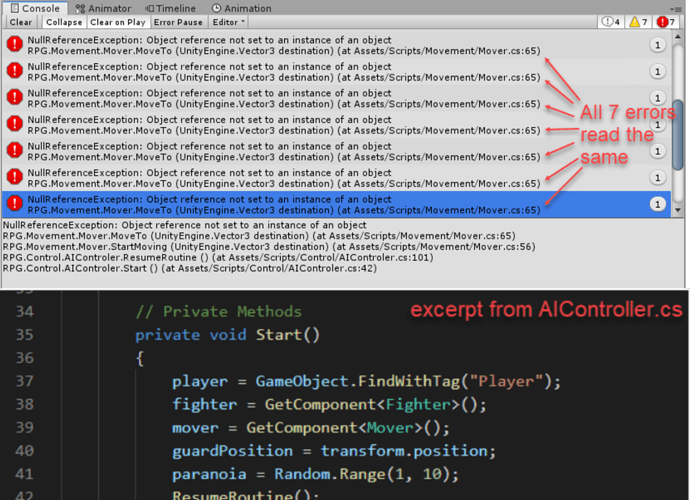Image resolution: width=690 pixels, height=500 pixels.
Task: Click the GameObject.FindWithTag("Player") code line
Action: tap(366, 381)
